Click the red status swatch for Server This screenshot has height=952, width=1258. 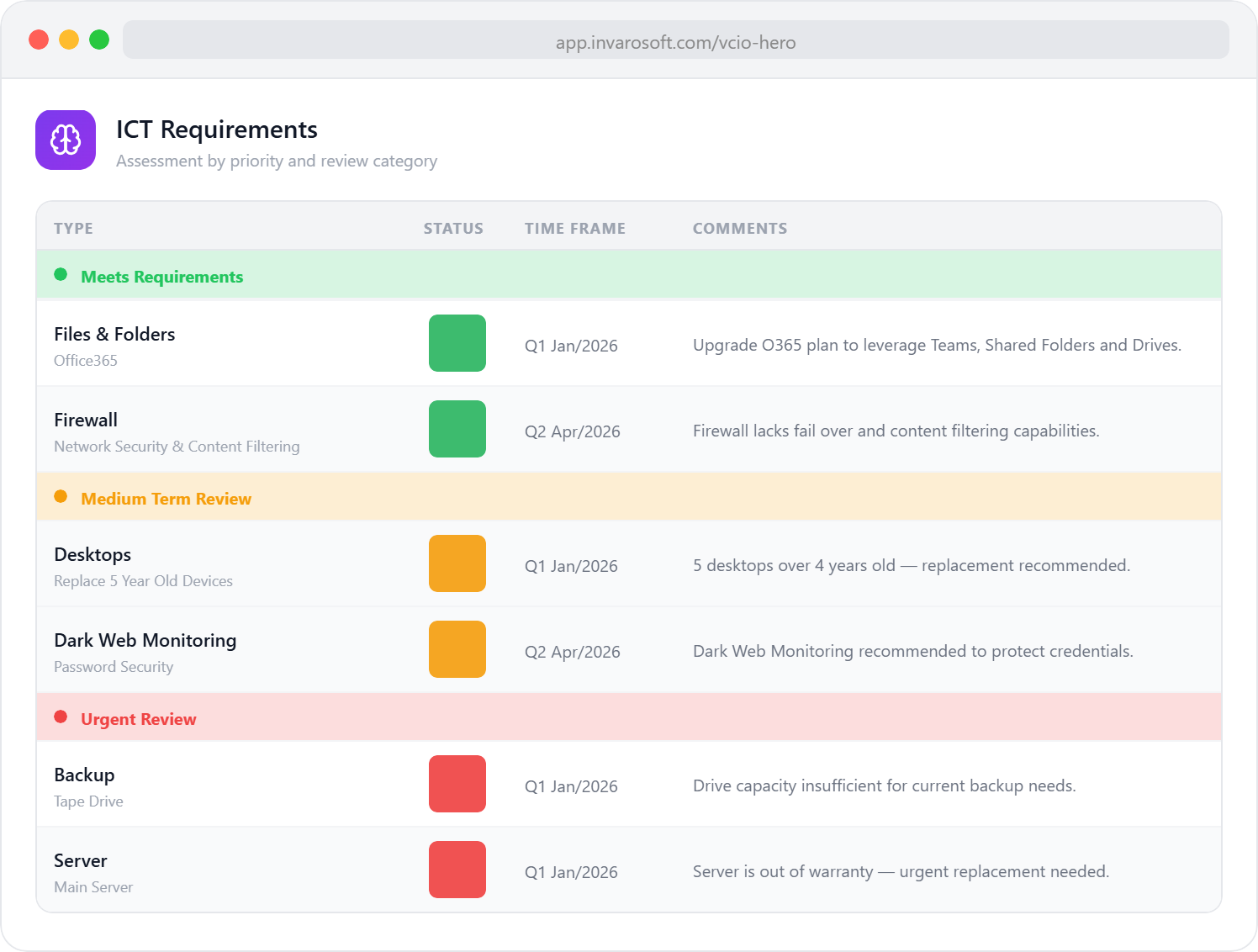click(457, 870)
